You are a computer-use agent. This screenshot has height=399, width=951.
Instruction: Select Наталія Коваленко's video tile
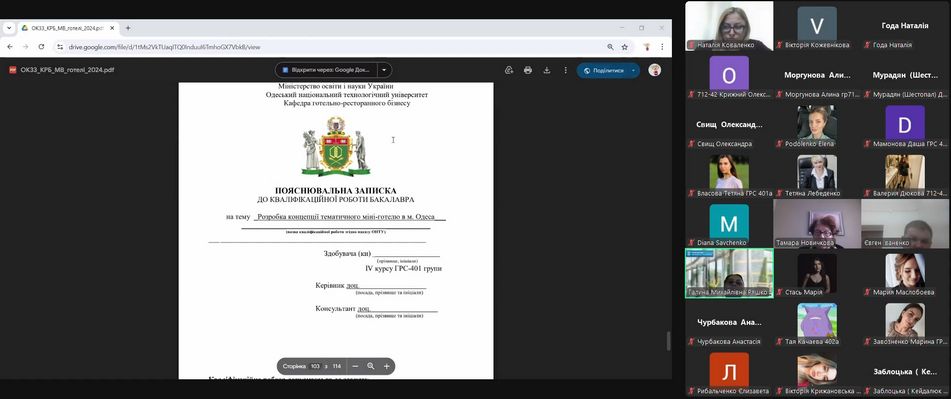[729, 25]
